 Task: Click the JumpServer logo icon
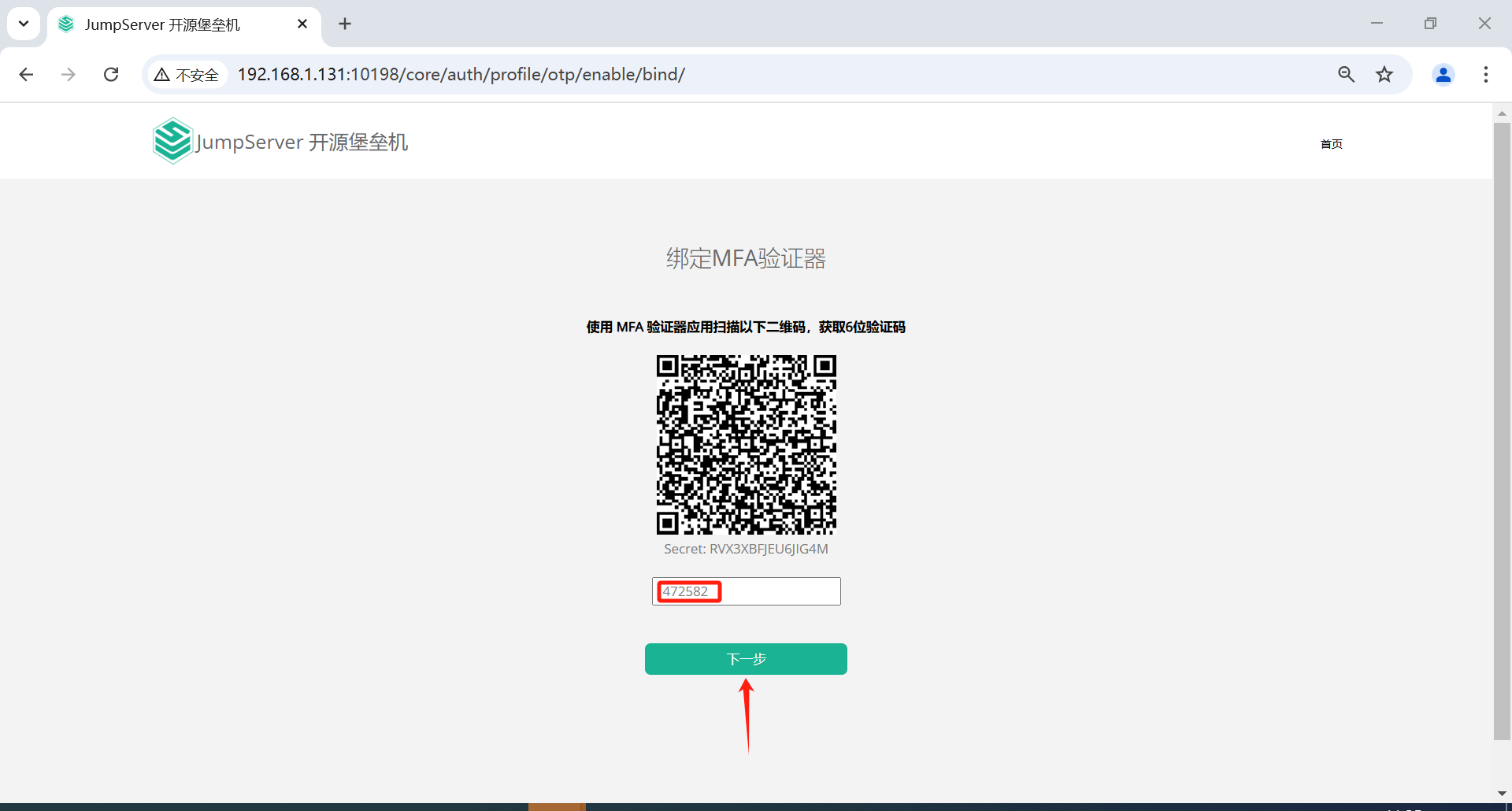[172, 141]
